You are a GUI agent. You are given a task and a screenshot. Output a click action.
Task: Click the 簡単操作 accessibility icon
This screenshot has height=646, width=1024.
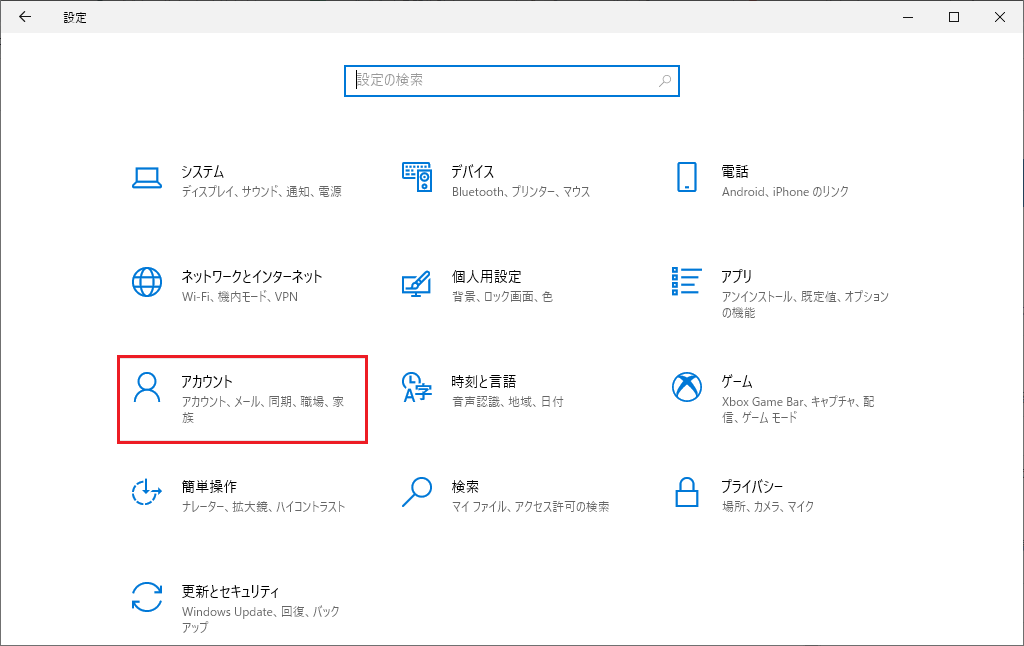(x=147, y=492)
